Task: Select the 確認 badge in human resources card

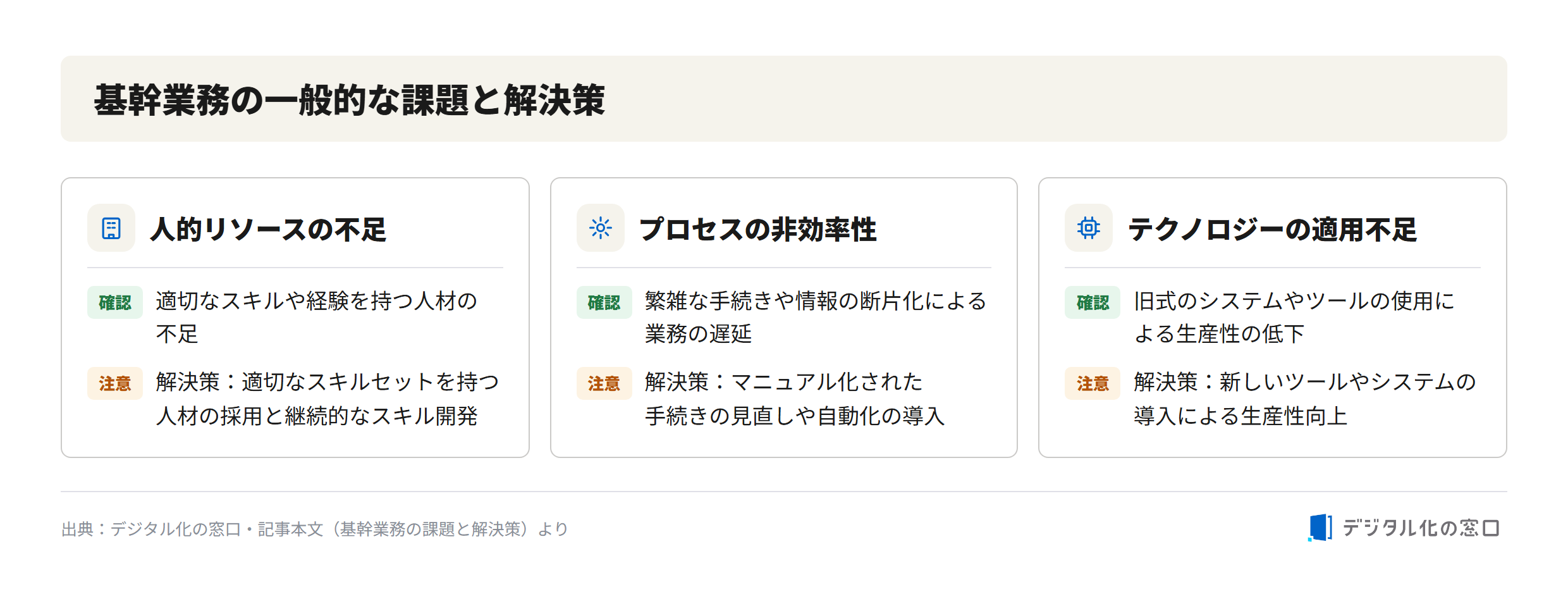Action: pyautogui.click(x=115, y=302)
